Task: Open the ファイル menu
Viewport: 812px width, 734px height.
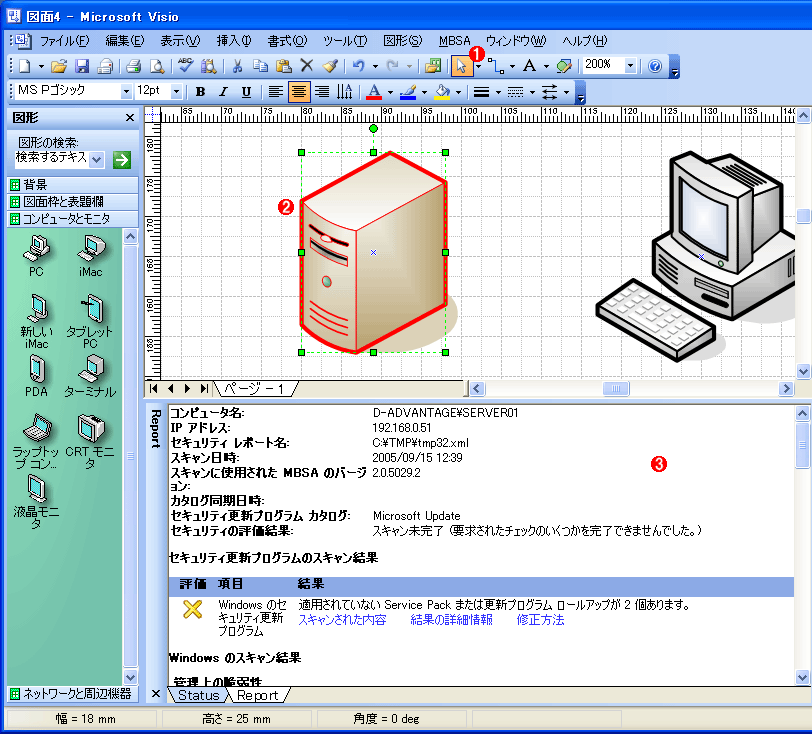Action: (64, 40)
